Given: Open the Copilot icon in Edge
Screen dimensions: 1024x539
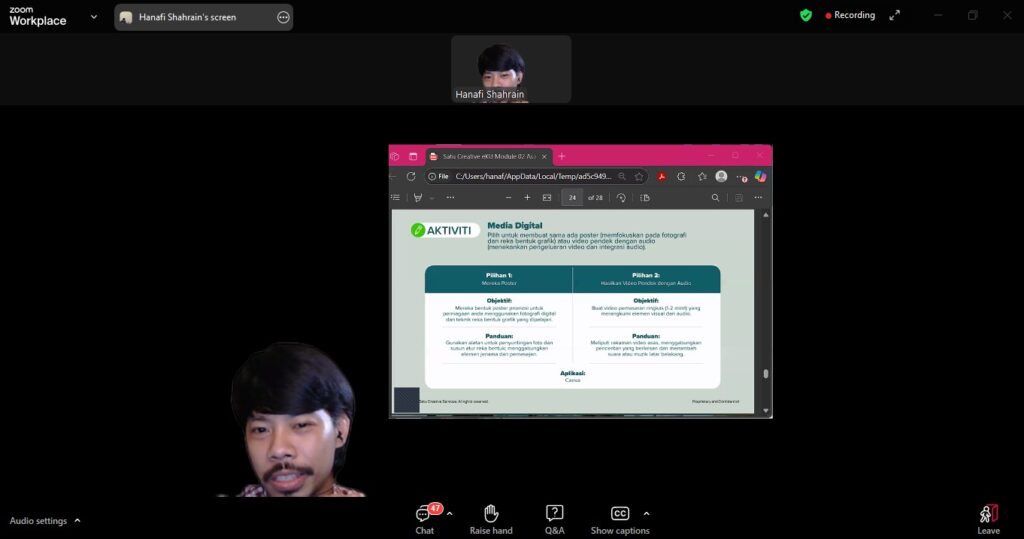Looking at the screenshot, I should (760, 176).
